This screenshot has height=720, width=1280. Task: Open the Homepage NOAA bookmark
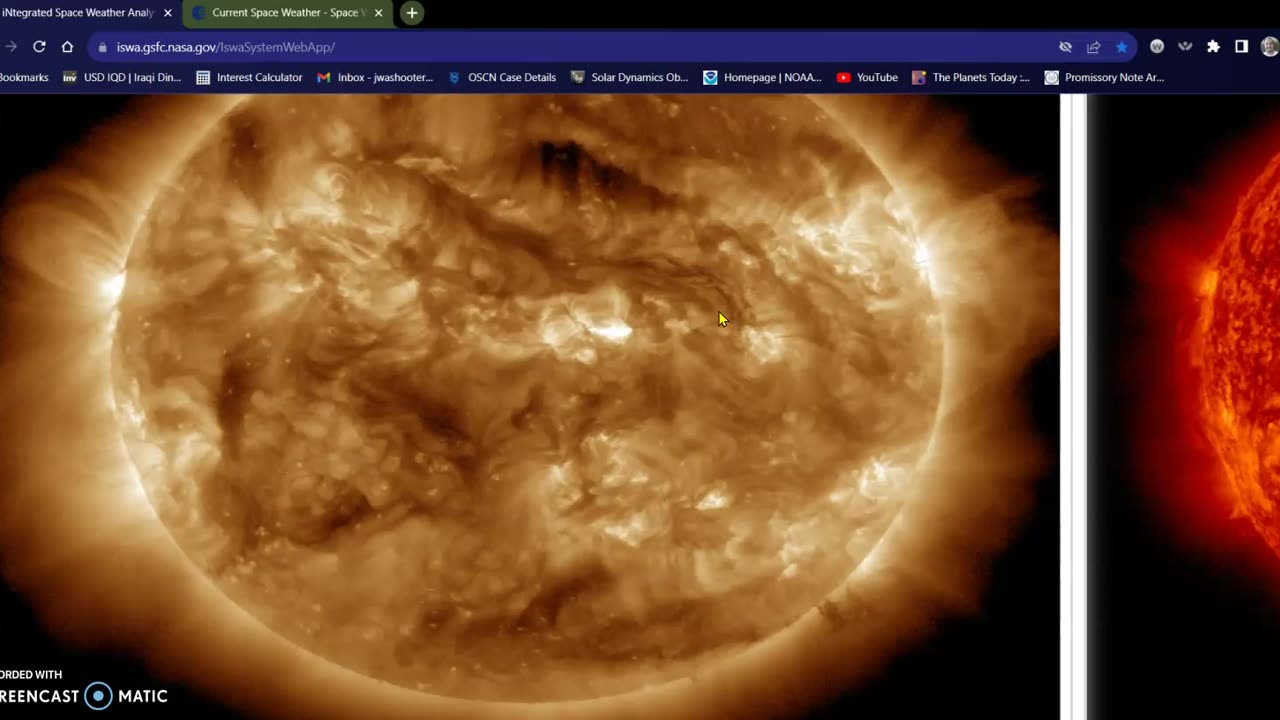pos(762,77)
